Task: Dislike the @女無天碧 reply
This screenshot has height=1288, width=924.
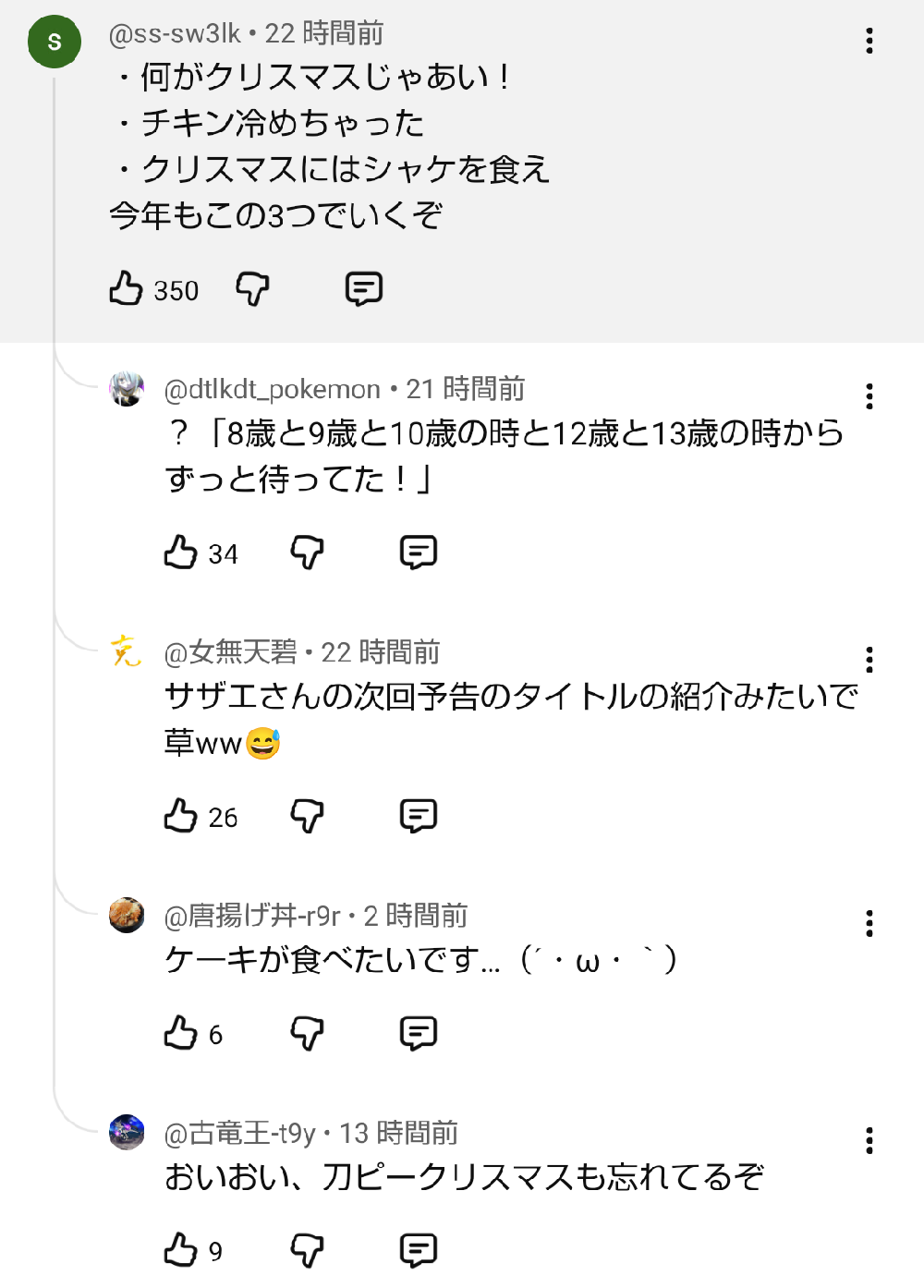Action: coord(307,816)
